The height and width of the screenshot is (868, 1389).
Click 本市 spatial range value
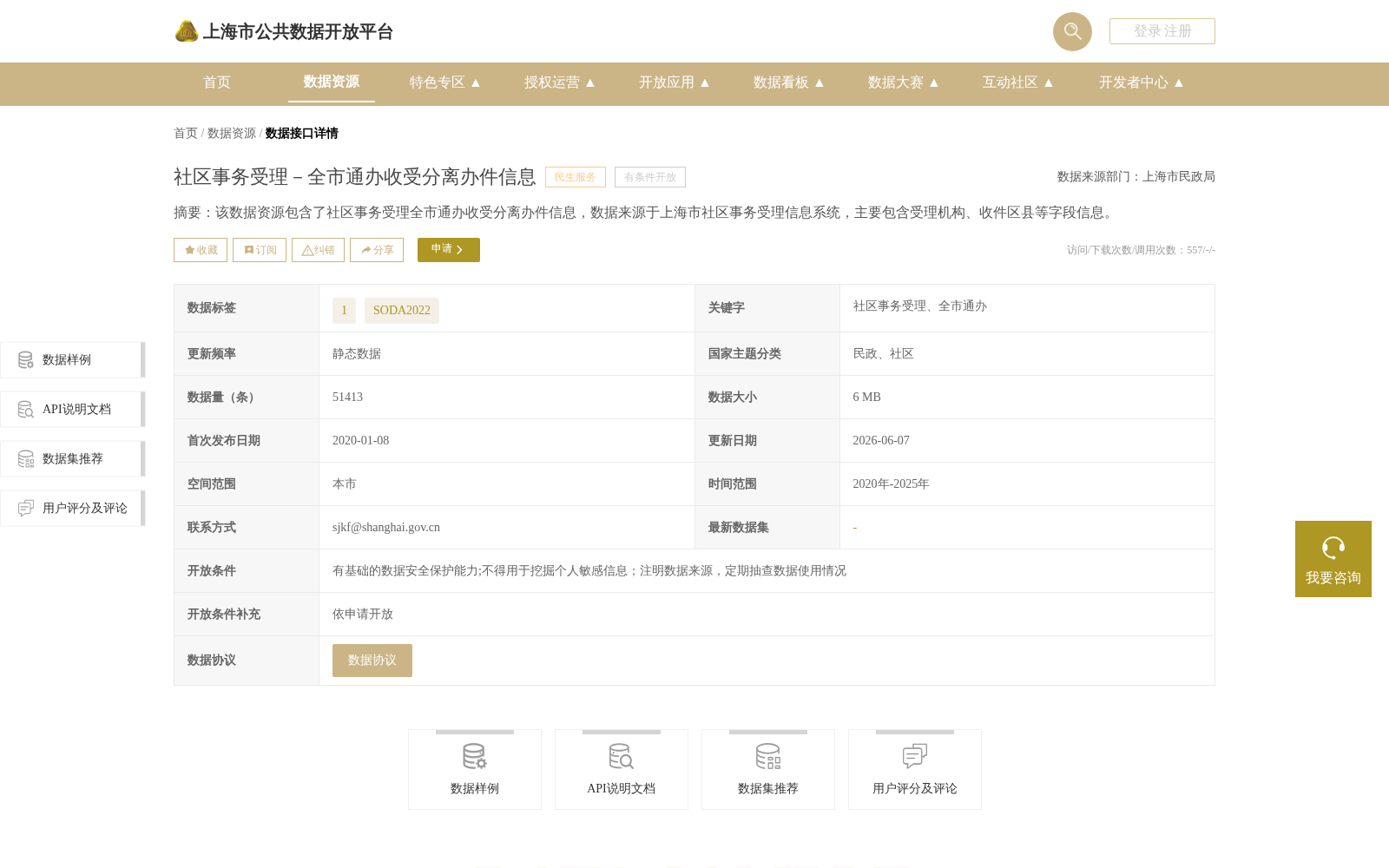(345, 484)
